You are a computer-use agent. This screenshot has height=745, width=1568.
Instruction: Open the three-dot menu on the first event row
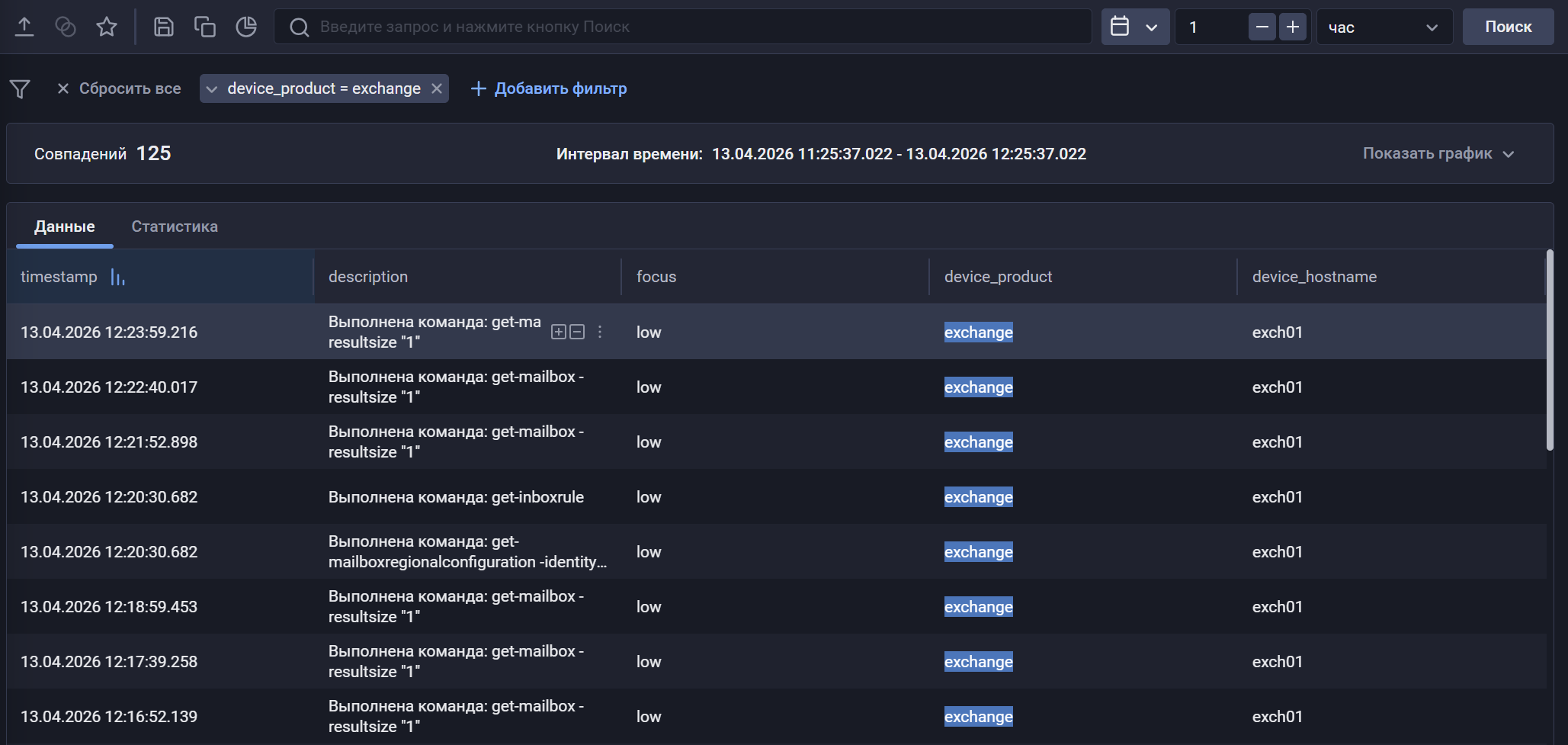[x=599, y=332]
